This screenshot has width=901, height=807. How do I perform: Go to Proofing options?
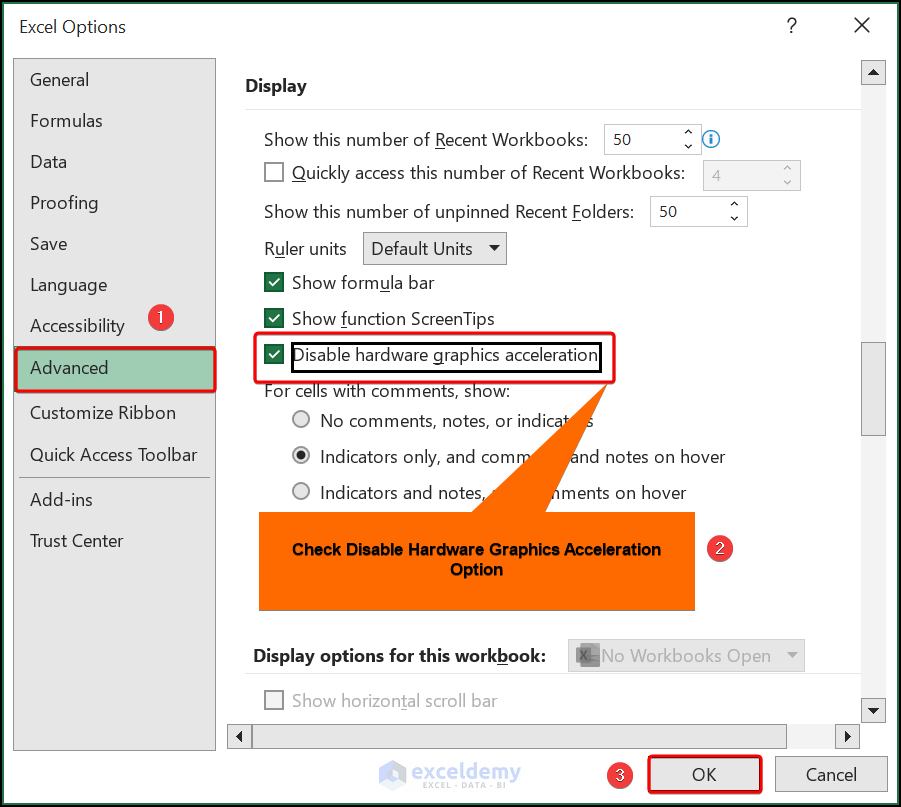pos(115,203)
